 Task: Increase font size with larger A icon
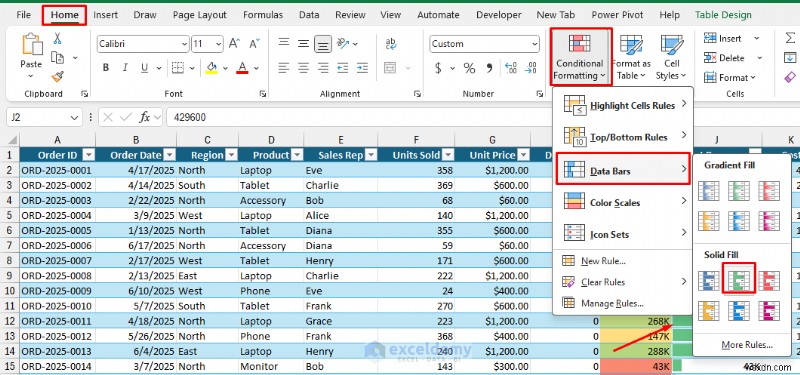(x=234, y=43)
